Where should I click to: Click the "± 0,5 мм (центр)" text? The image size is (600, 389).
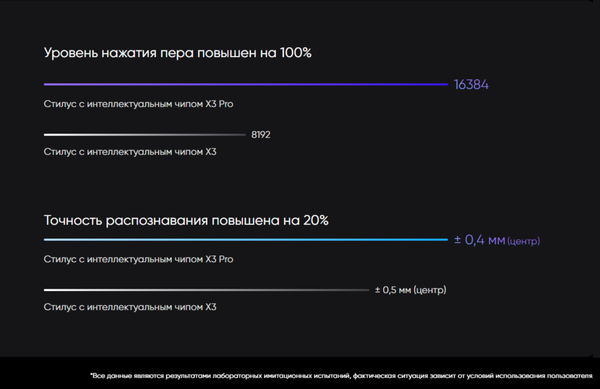pos(411,290)
